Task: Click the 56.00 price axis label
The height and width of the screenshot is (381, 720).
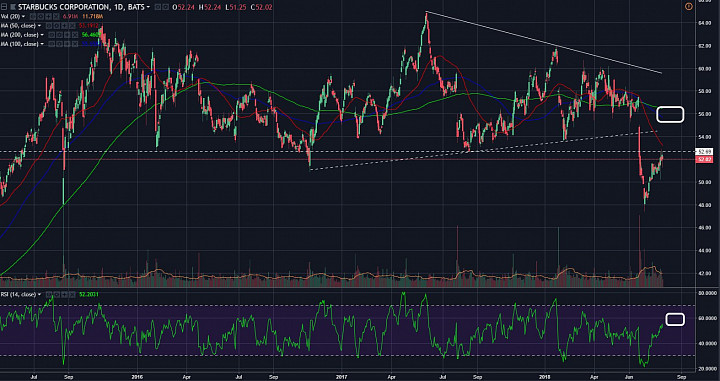Action: 705,114
